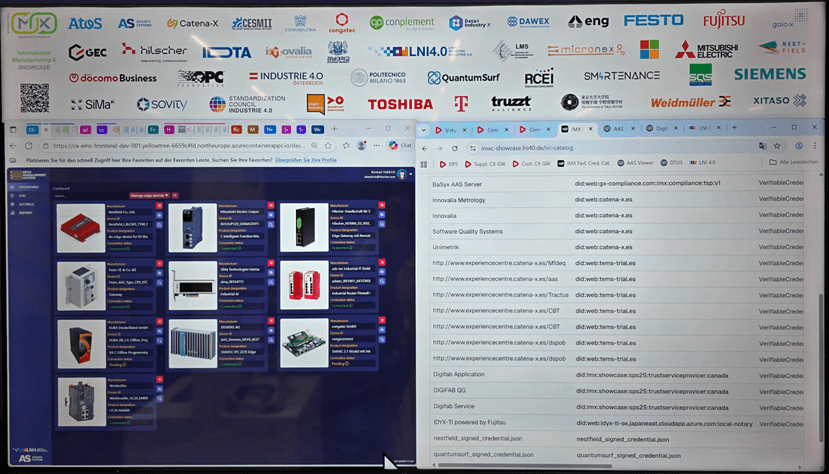Image resolution: width=829 pixels, height=474 pixels.
Task: Click red delete icon on congatec device card
Action: [x=382, y=320]
